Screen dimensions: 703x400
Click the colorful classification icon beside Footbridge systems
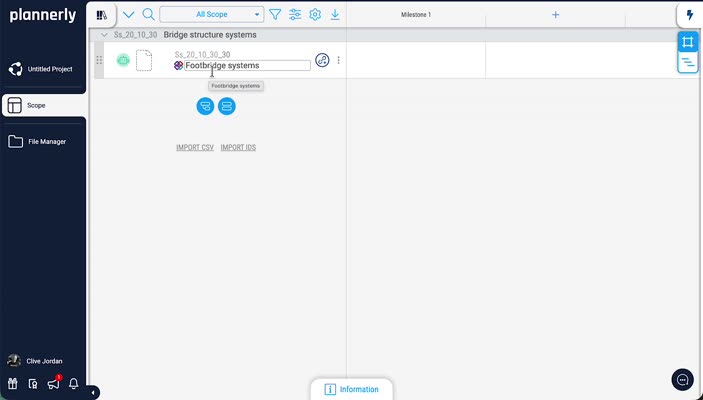[178, 65]
